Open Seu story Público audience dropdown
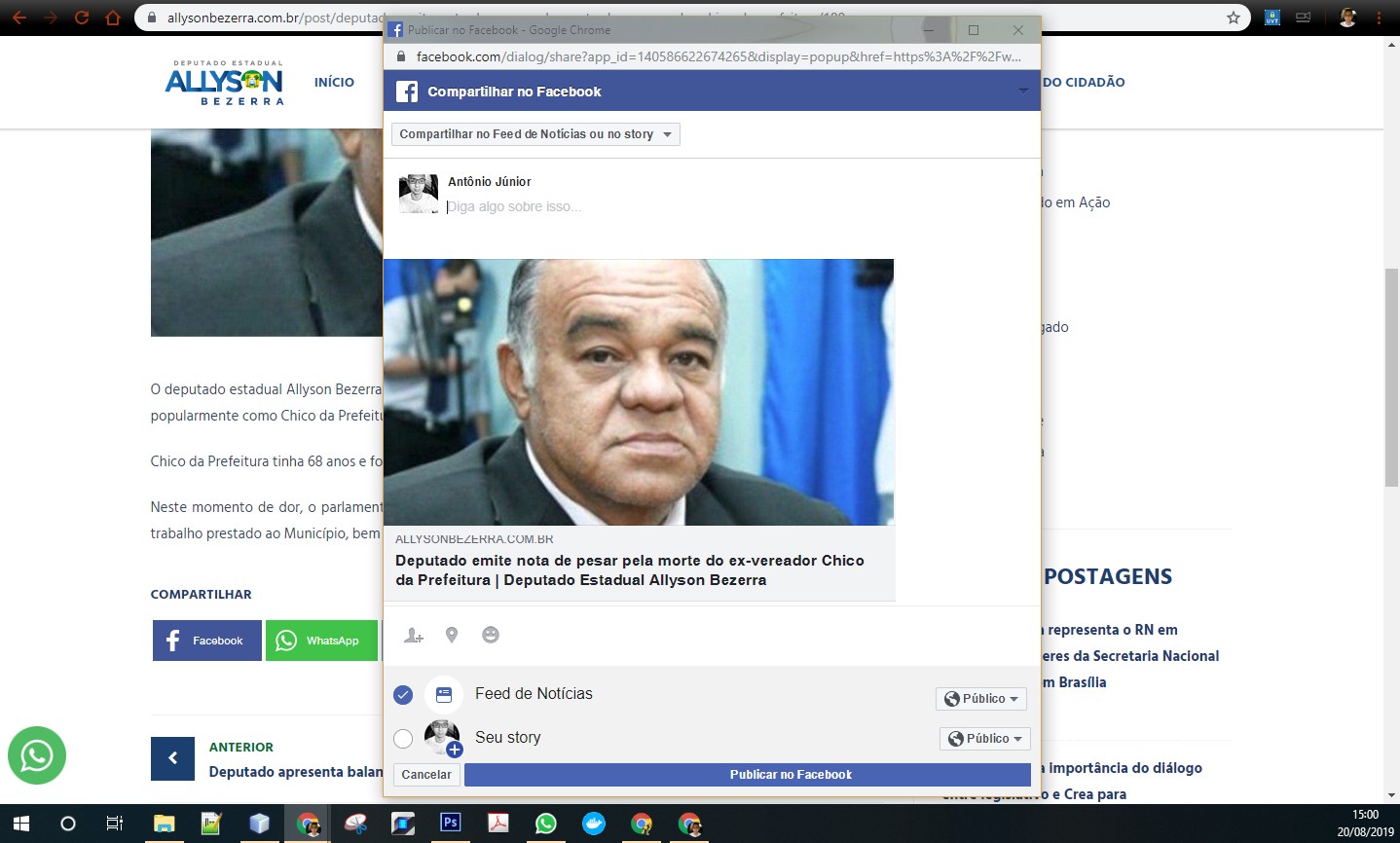The image size is (1400, 843). tap(984, 739)
